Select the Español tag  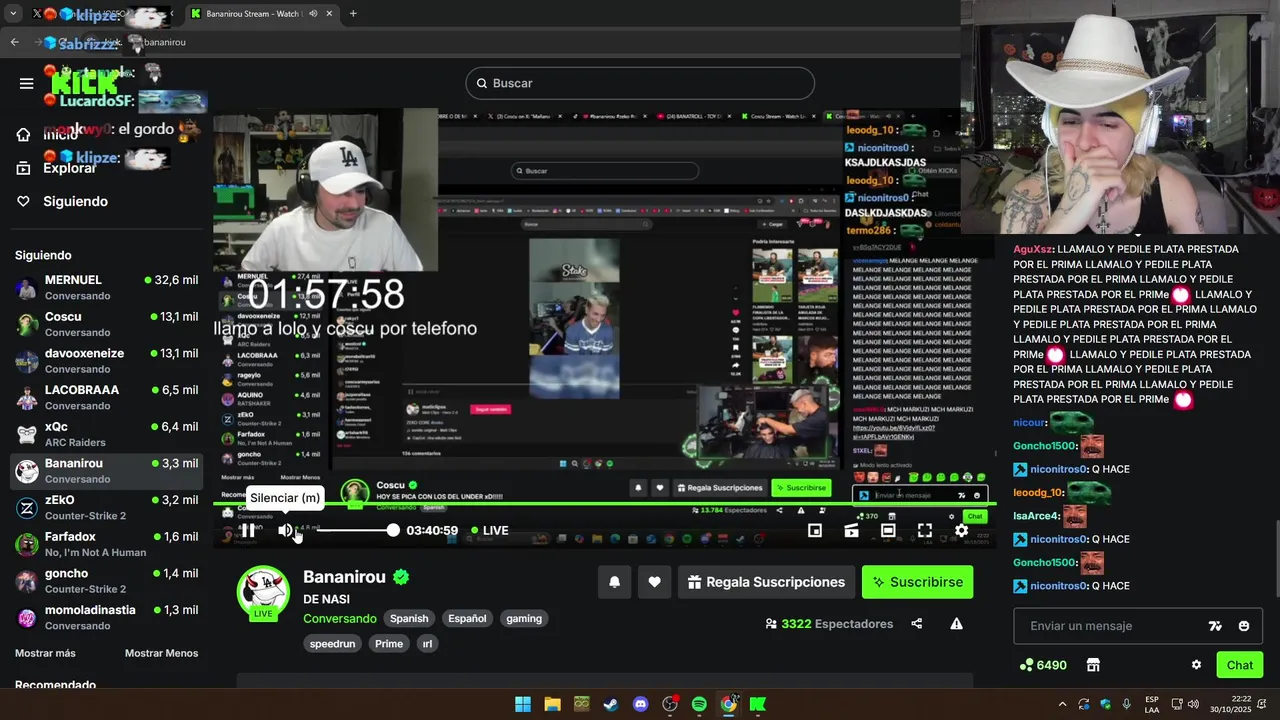tap(467, 619)
